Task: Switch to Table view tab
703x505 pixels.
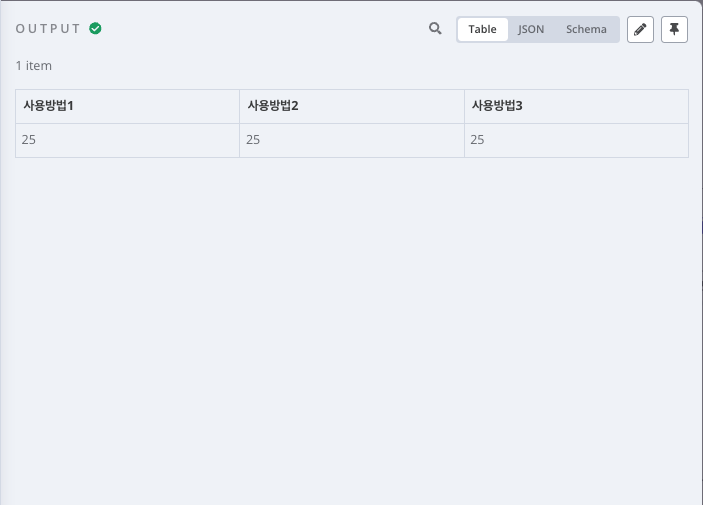Action: [x=482, y=30]
